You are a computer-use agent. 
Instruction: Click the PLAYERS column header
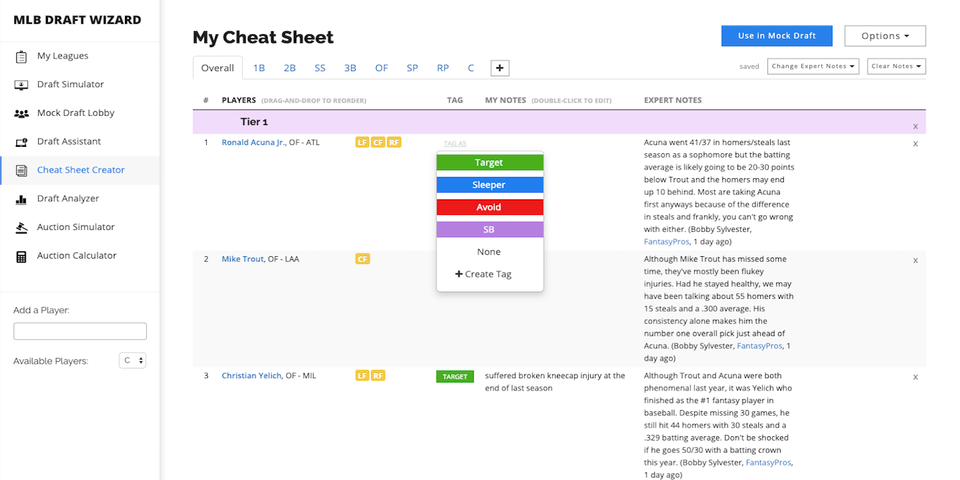(x=239, y=100)
